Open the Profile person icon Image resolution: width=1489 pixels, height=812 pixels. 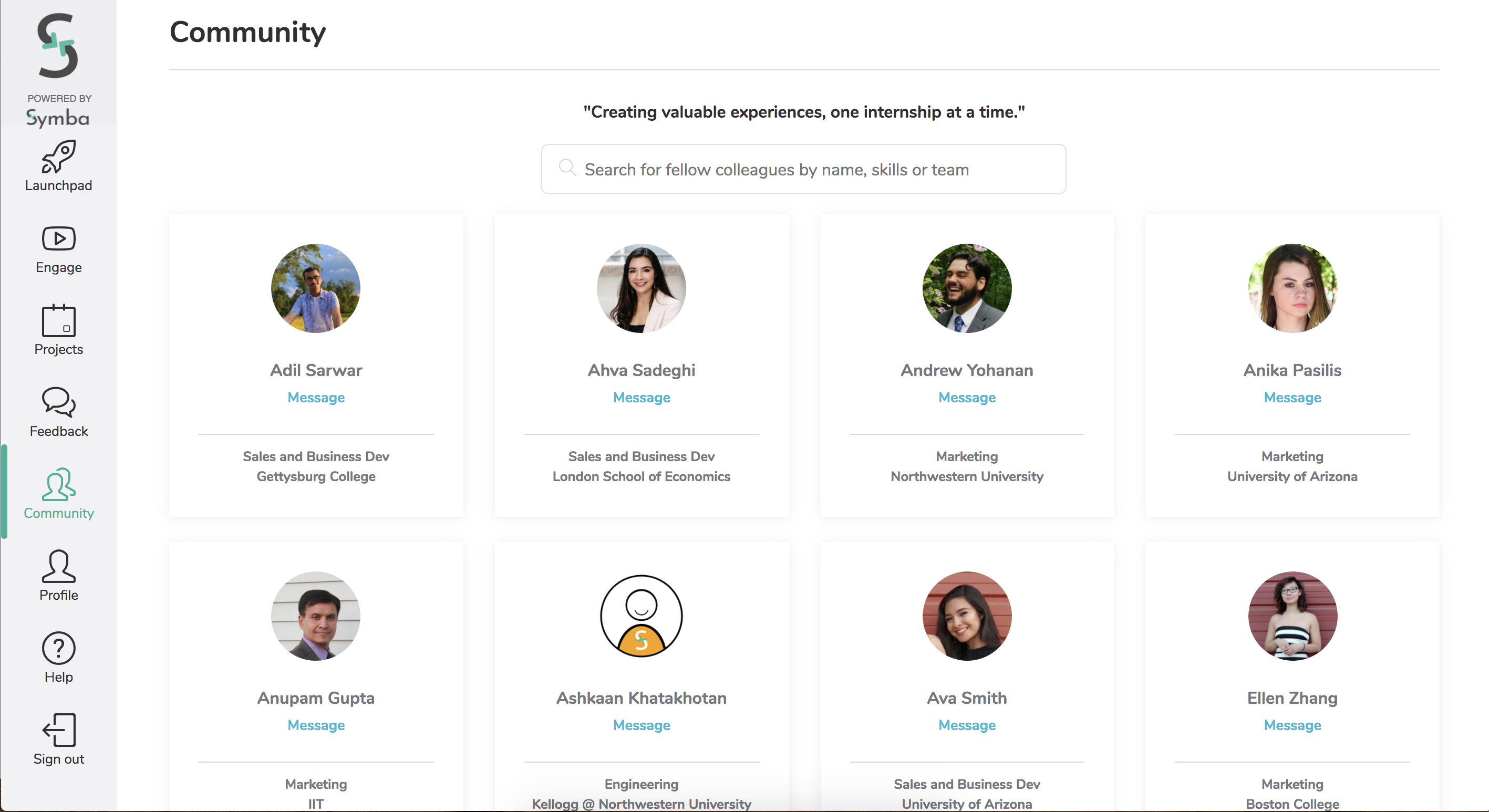coord(58,566)
